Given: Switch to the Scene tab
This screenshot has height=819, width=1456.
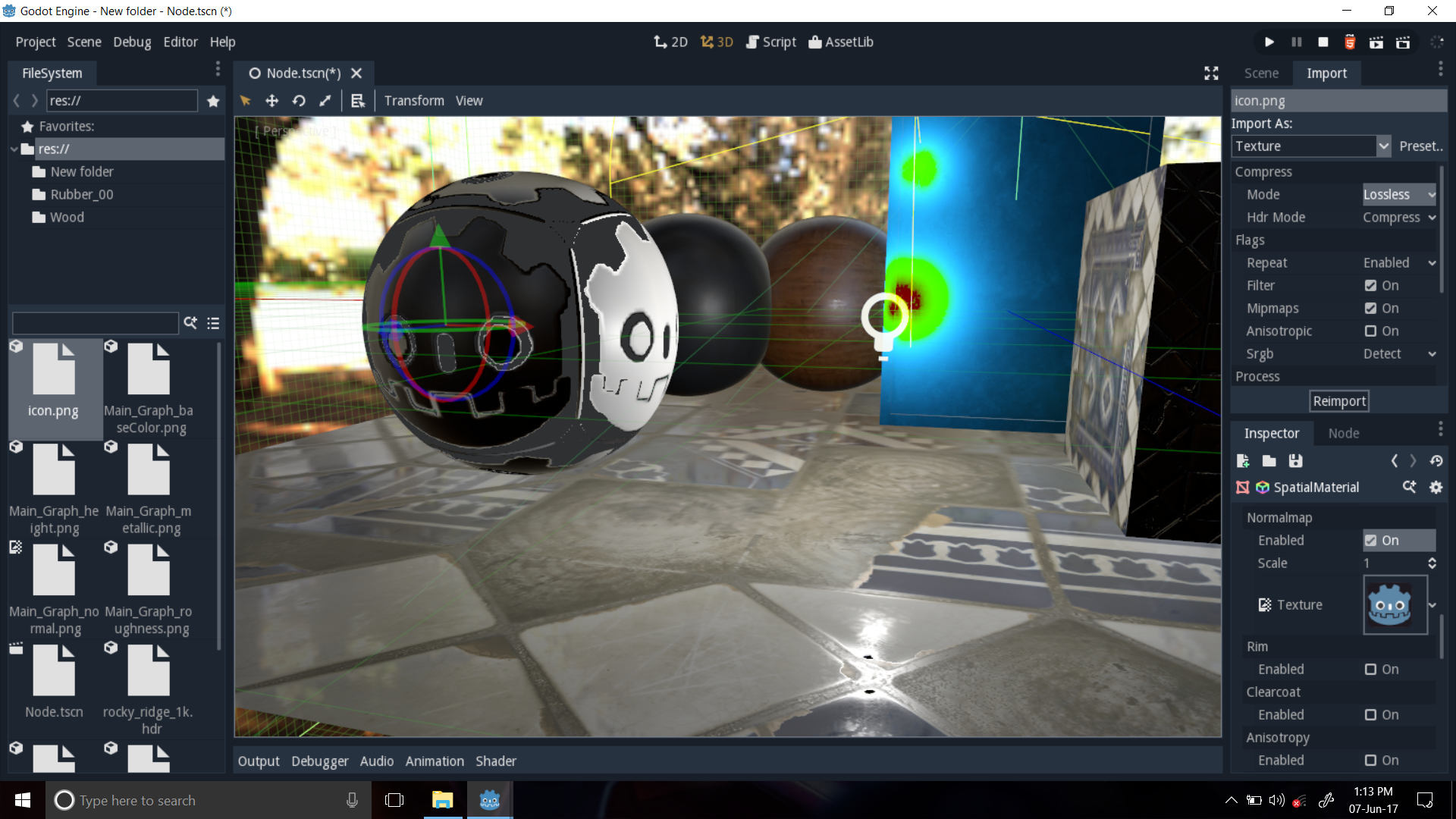Looking at the screenshot, I should tap(1261, 73).
